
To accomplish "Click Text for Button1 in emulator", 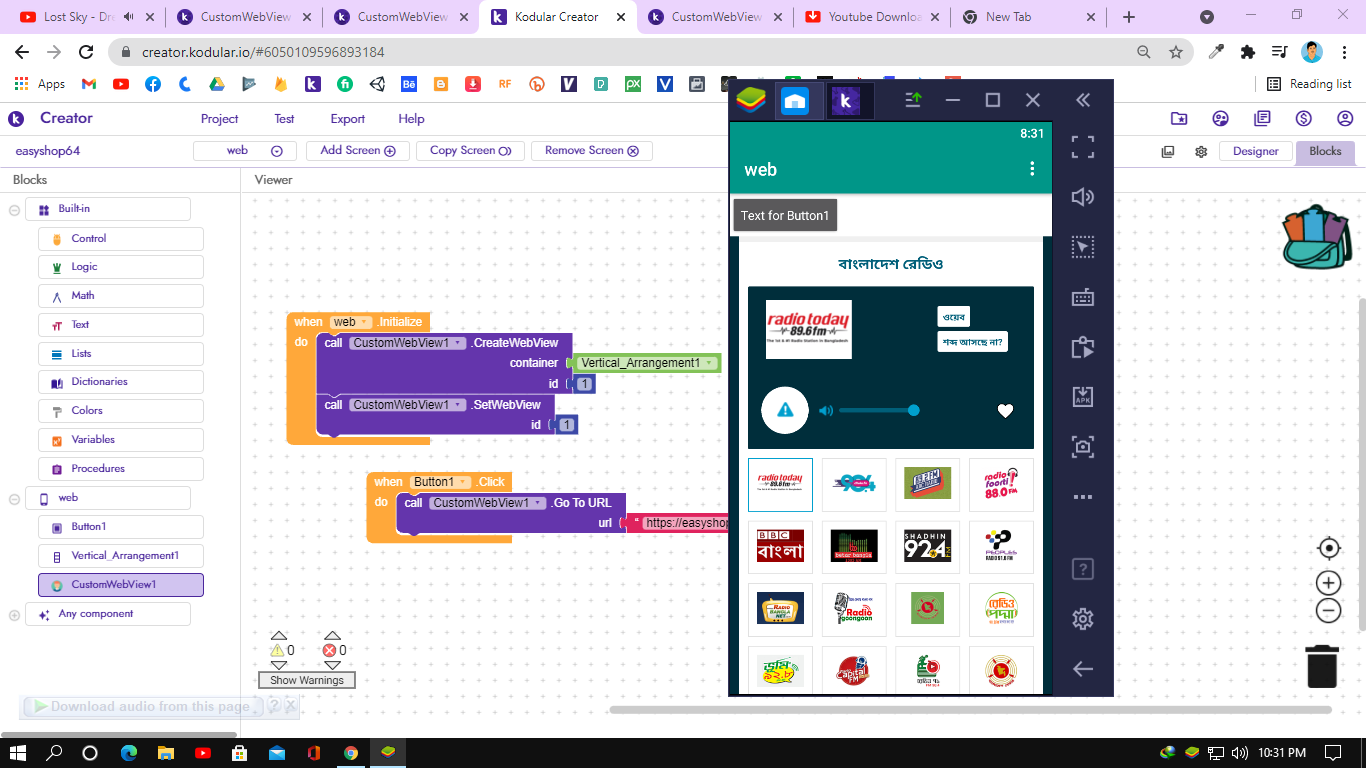I will pos(785,215).
